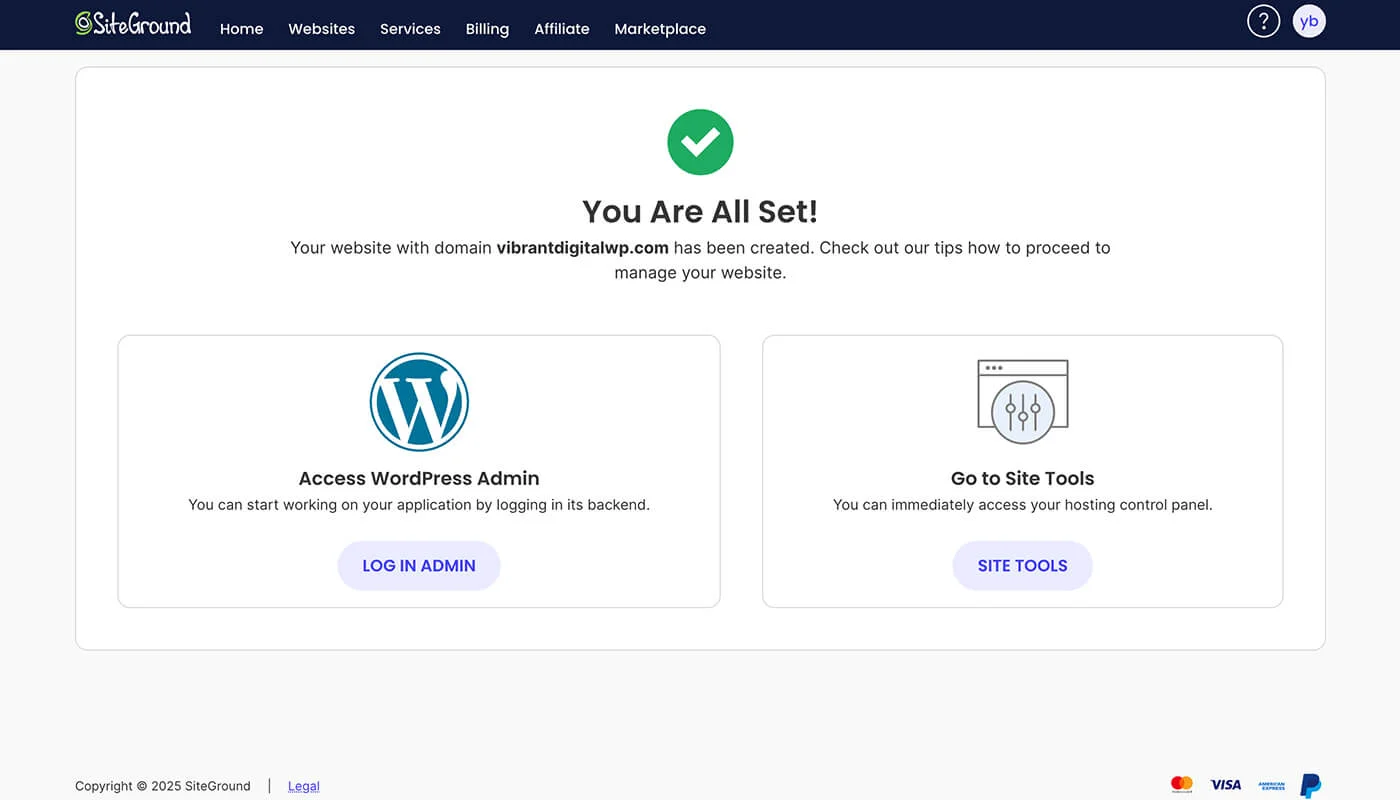Screen dimensions: 1400x800
Task: Click the green success checkmark
Action: point(700,142)
